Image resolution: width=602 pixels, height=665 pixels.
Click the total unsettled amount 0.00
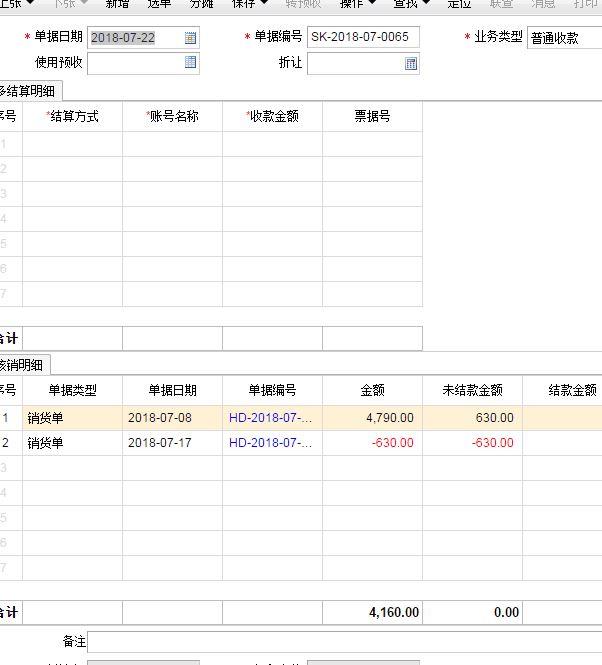click(473, 612)
